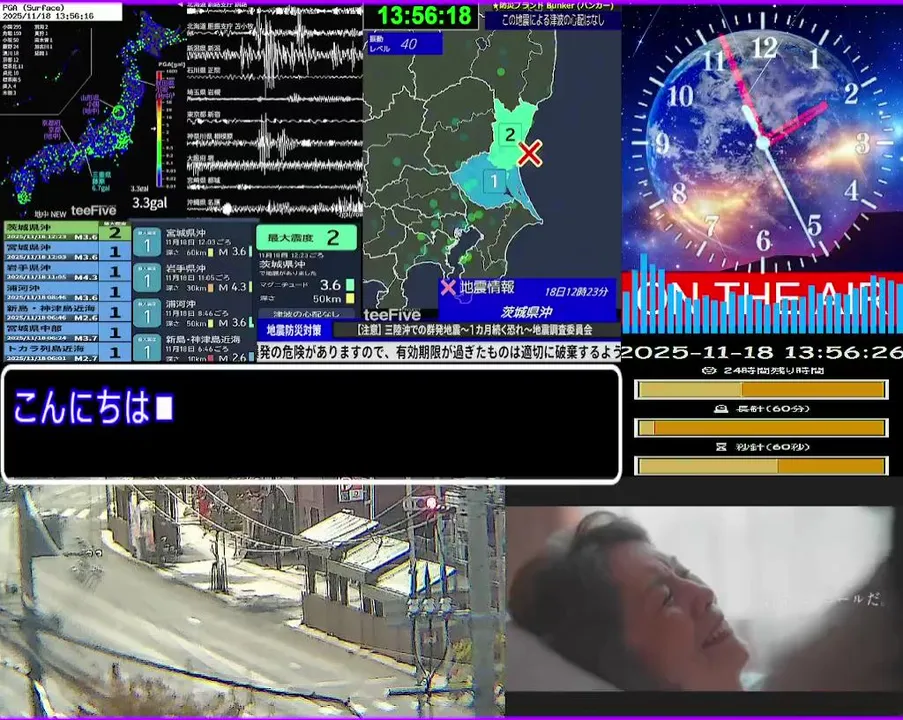This screenshot has width=903, height=720.
Task: Click the pink X icon beside 地震情報
Action: 448,287
